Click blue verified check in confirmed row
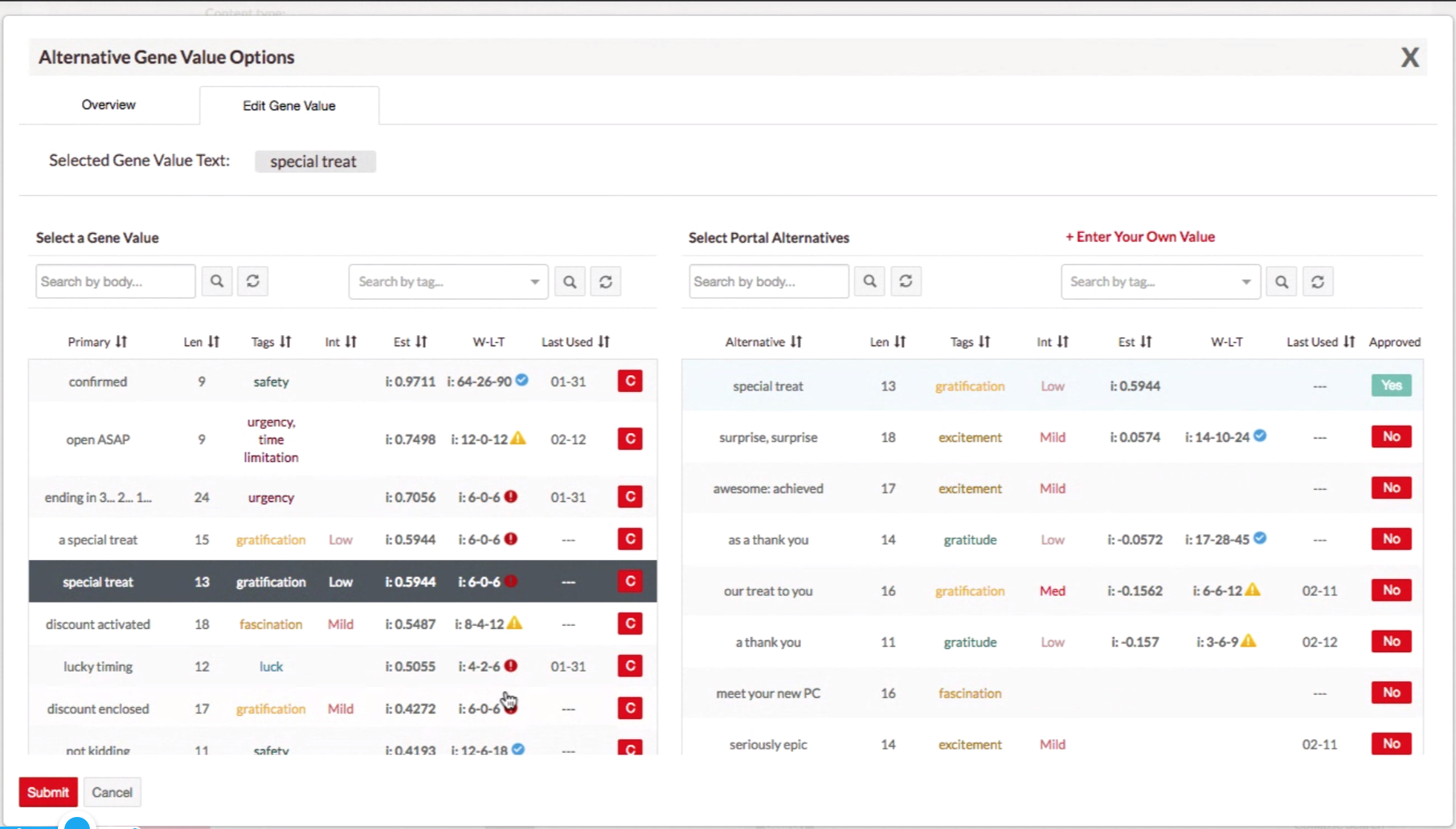Image resolution: width=1456 pixels, height=829 pixels. pos(521,380)
